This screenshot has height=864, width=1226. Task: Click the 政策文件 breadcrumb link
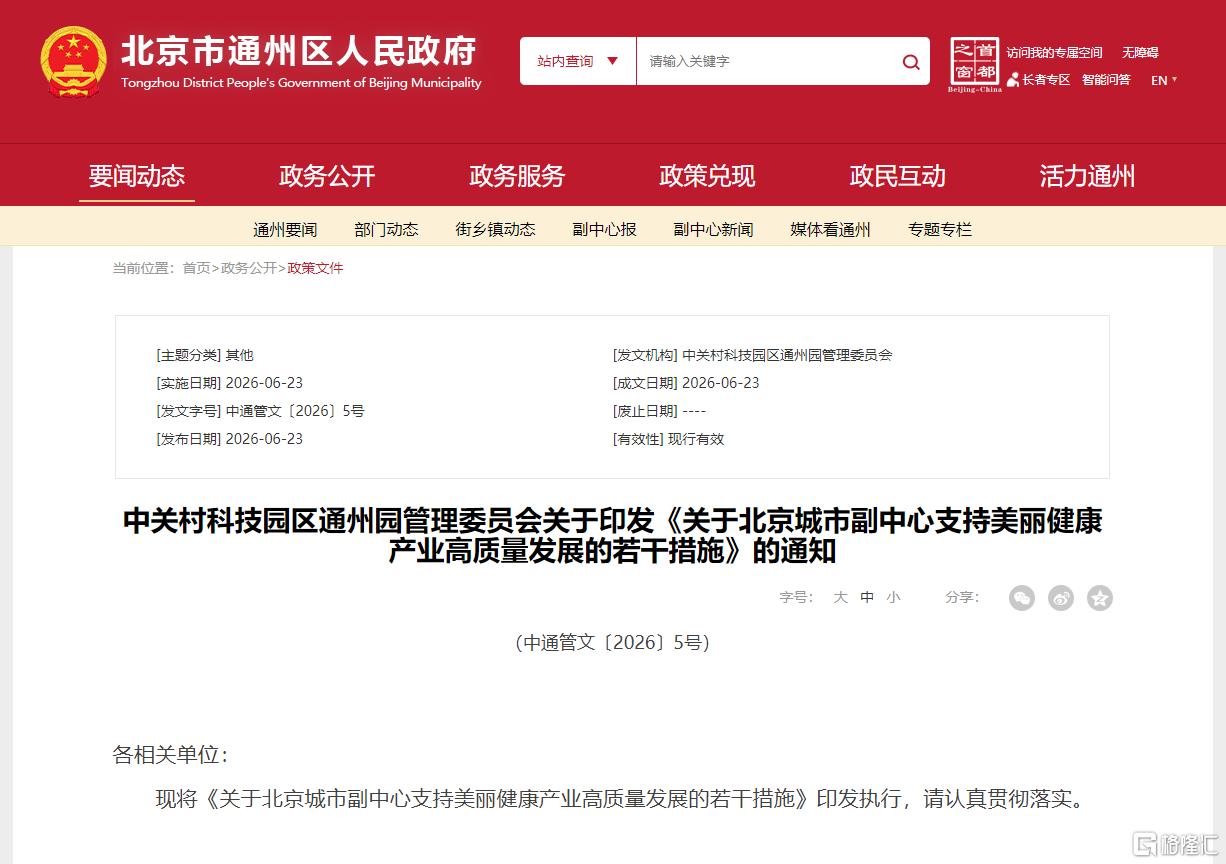point(315,268)
